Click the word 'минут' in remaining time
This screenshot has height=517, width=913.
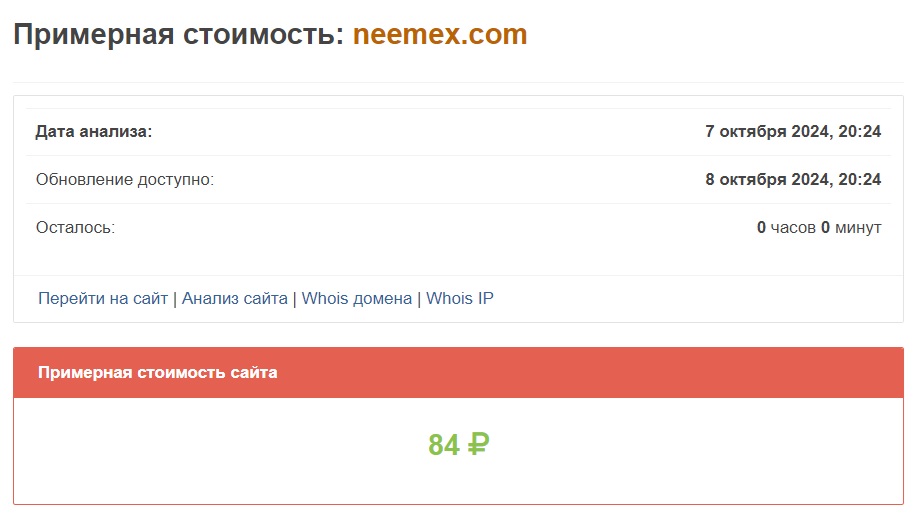click(858, 227)
